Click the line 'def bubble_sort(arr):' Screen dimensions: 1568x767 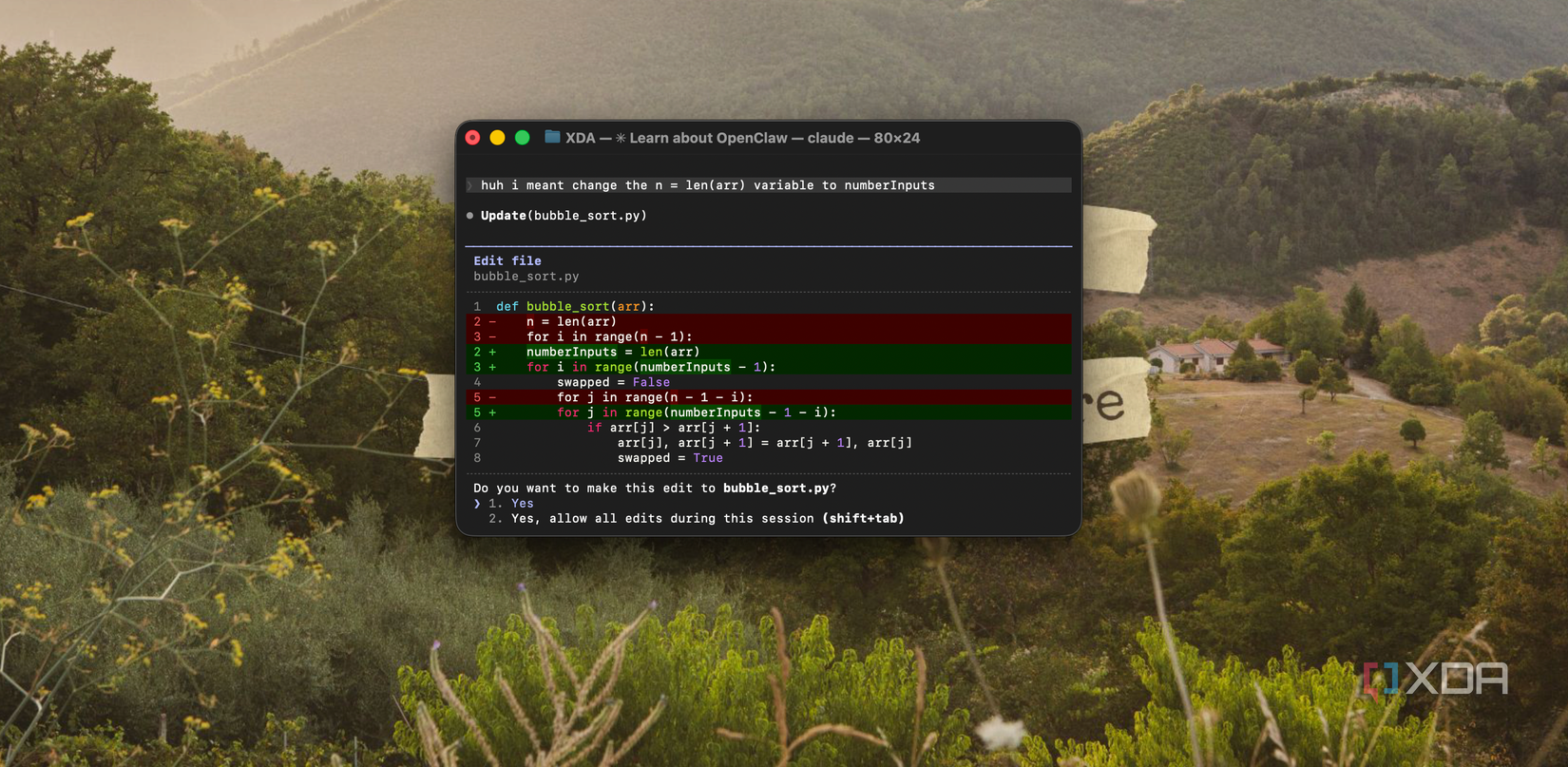[x=575, y=306]
